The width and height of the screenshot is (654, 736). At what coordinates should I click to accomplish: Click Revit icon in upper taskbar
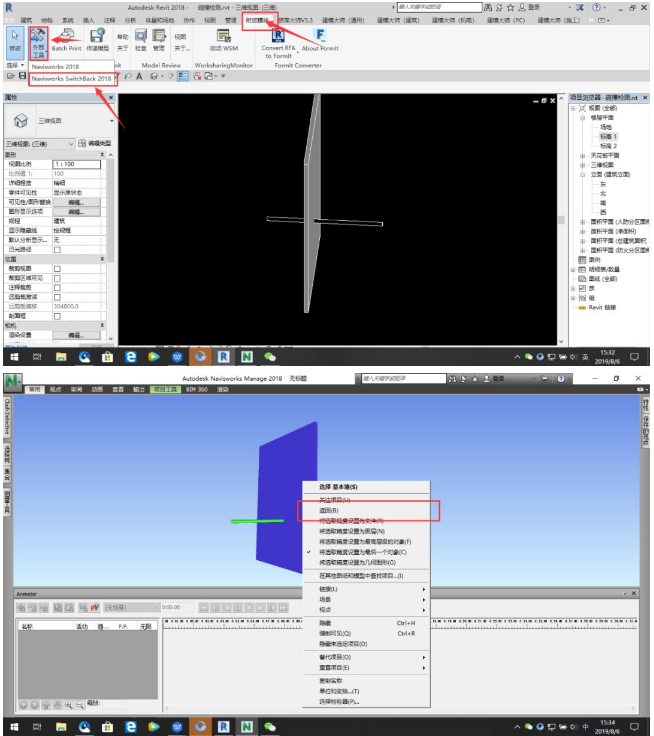click(223, 357)
